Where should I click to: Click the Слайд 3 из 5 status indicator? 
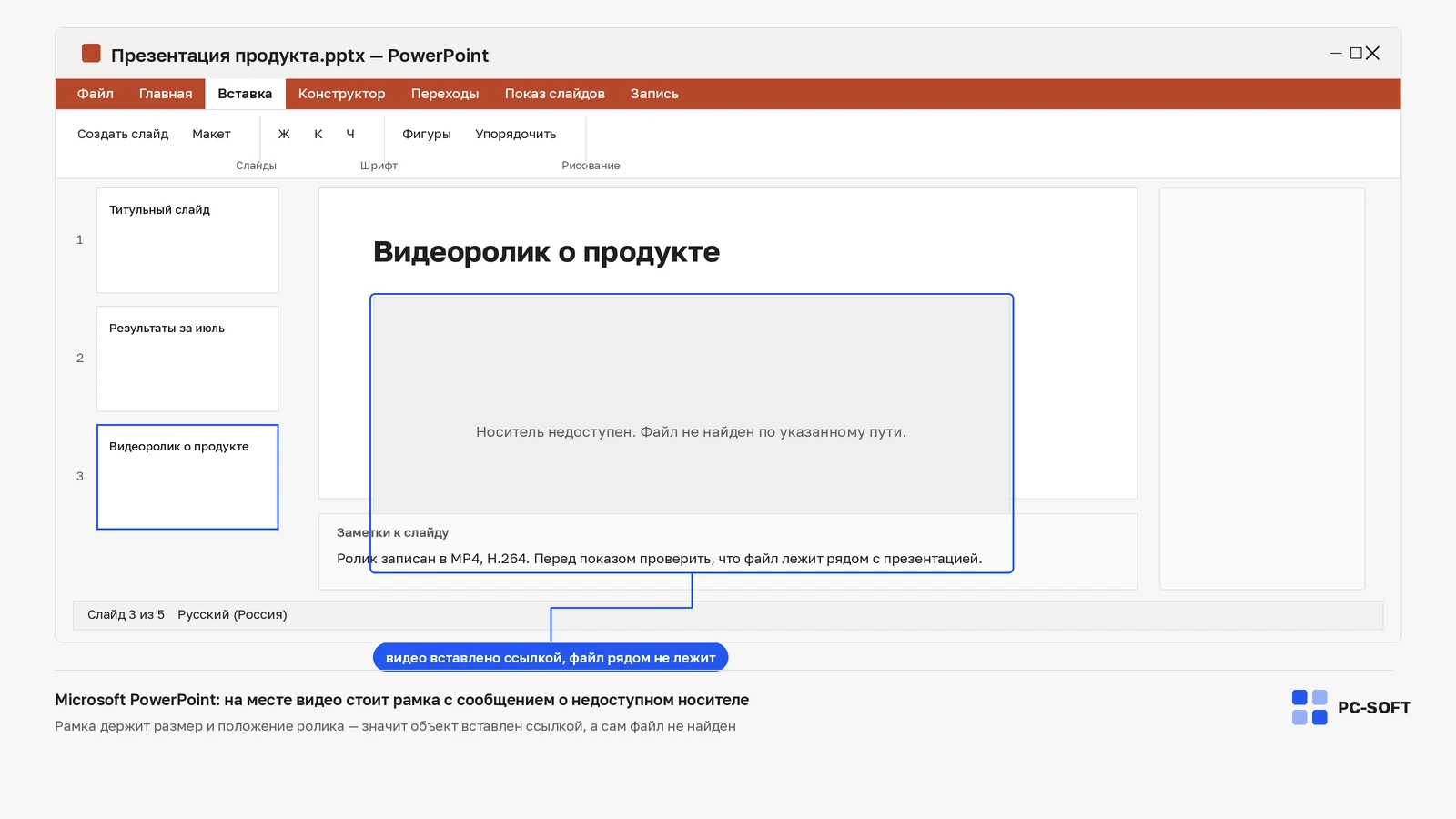[126, 614]
